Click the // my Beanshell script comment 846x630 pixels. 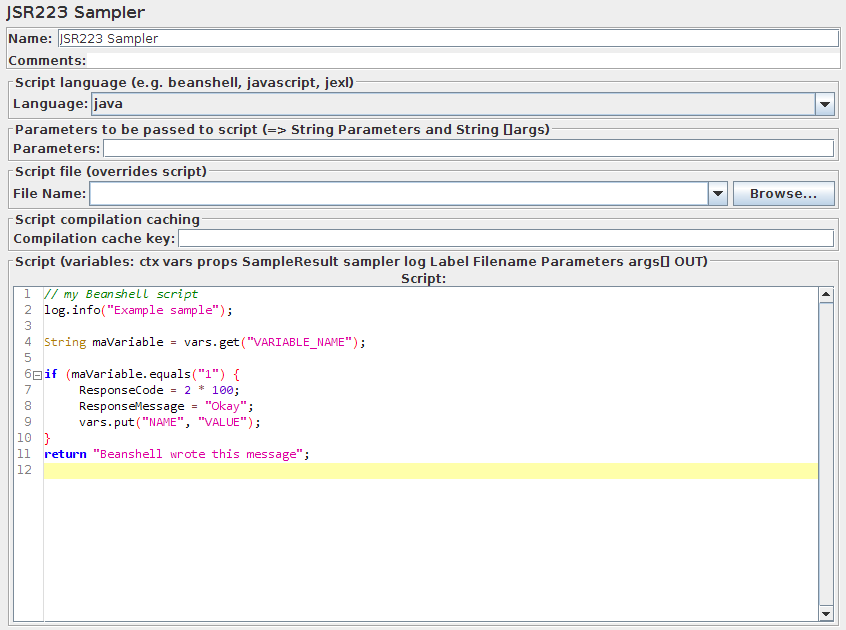coord(120,294)
